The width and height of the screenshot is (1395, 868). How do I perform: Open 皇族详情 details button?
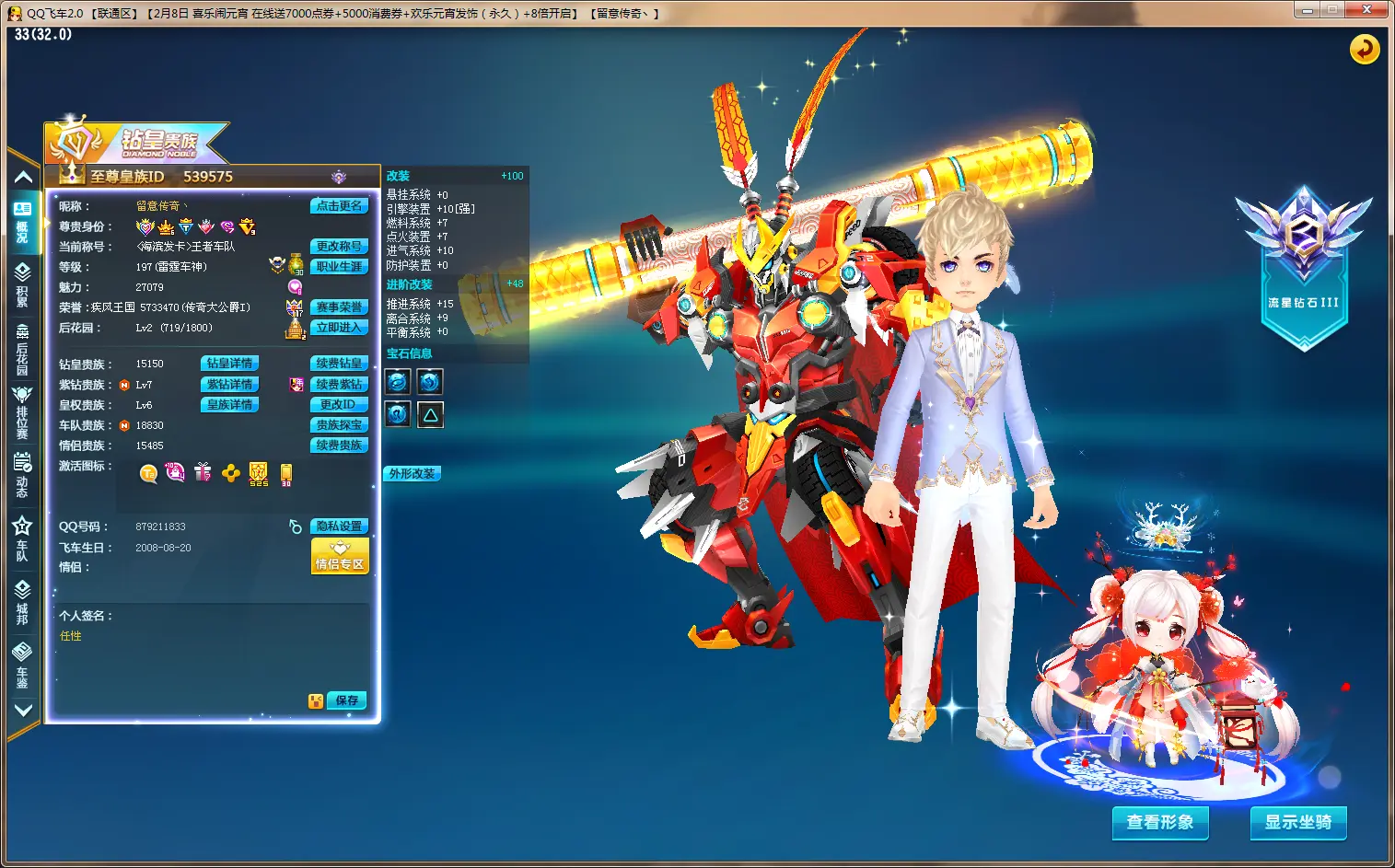[229, 405]
